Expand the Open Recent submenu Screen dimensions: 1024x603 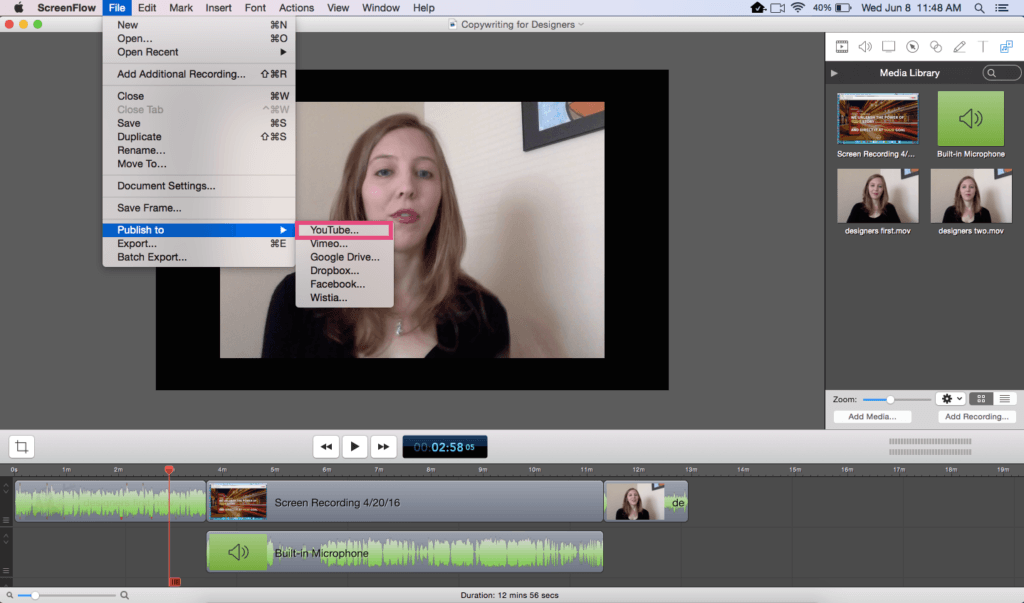[199, 52]
